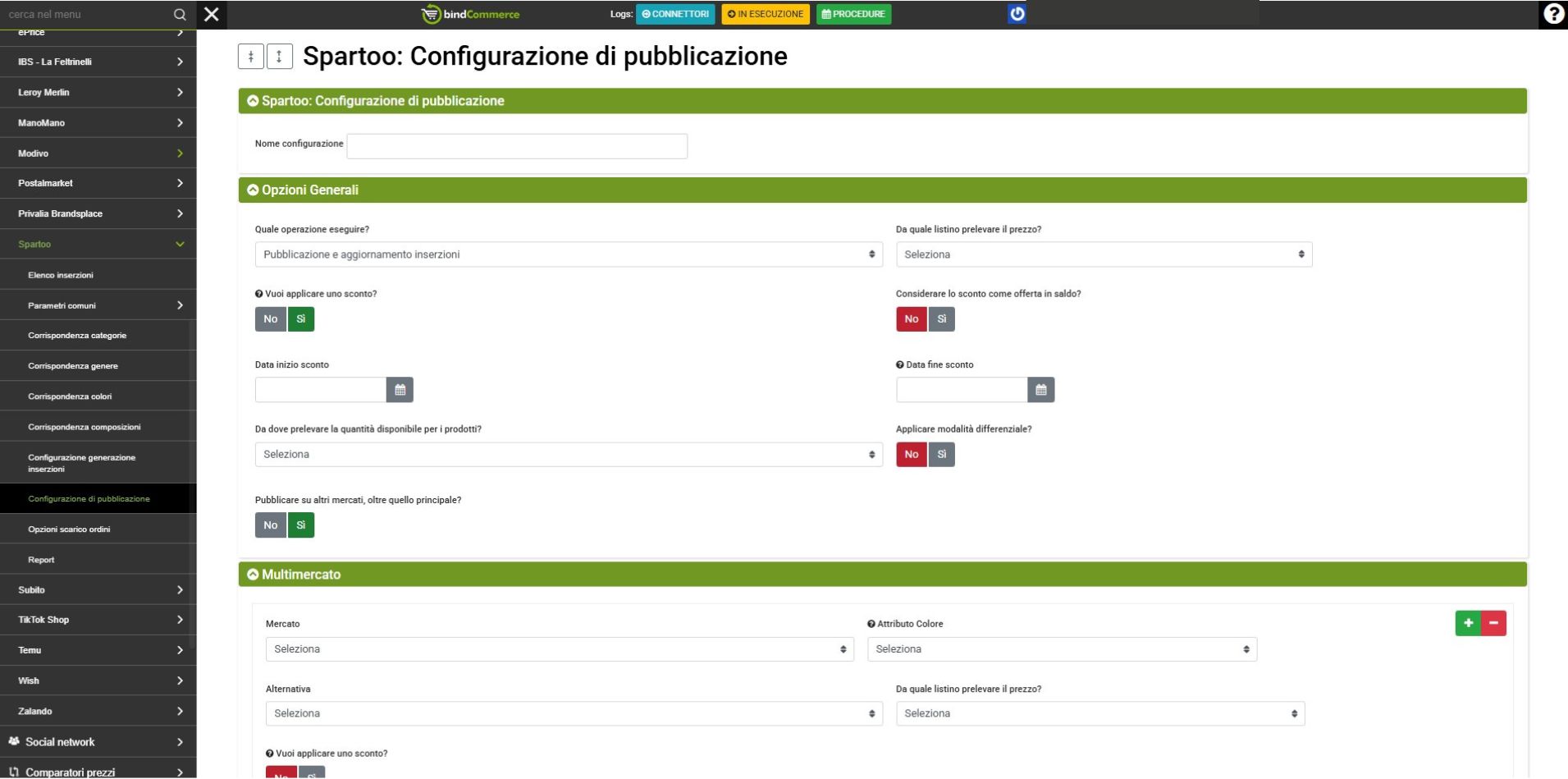Click the PROCEDURE button

(853, 14)
